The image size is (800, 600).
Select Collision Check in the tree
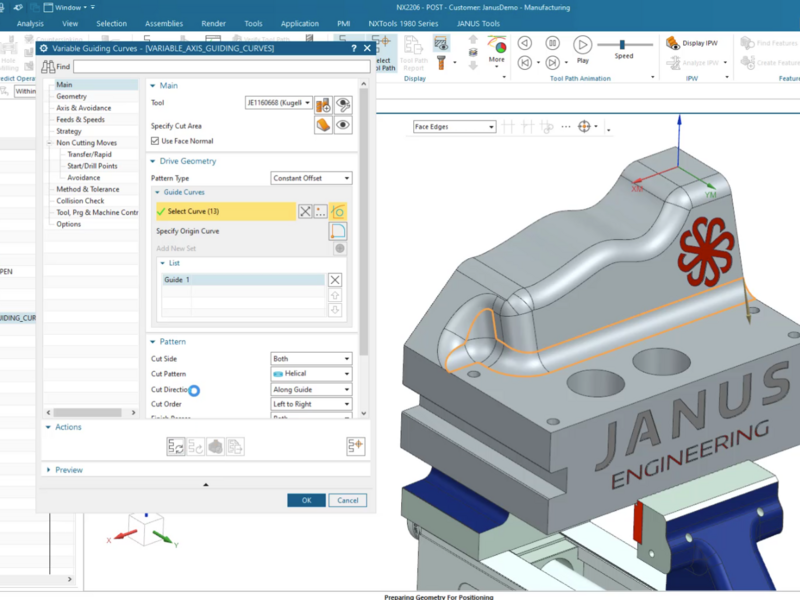(x=80, y=201)
